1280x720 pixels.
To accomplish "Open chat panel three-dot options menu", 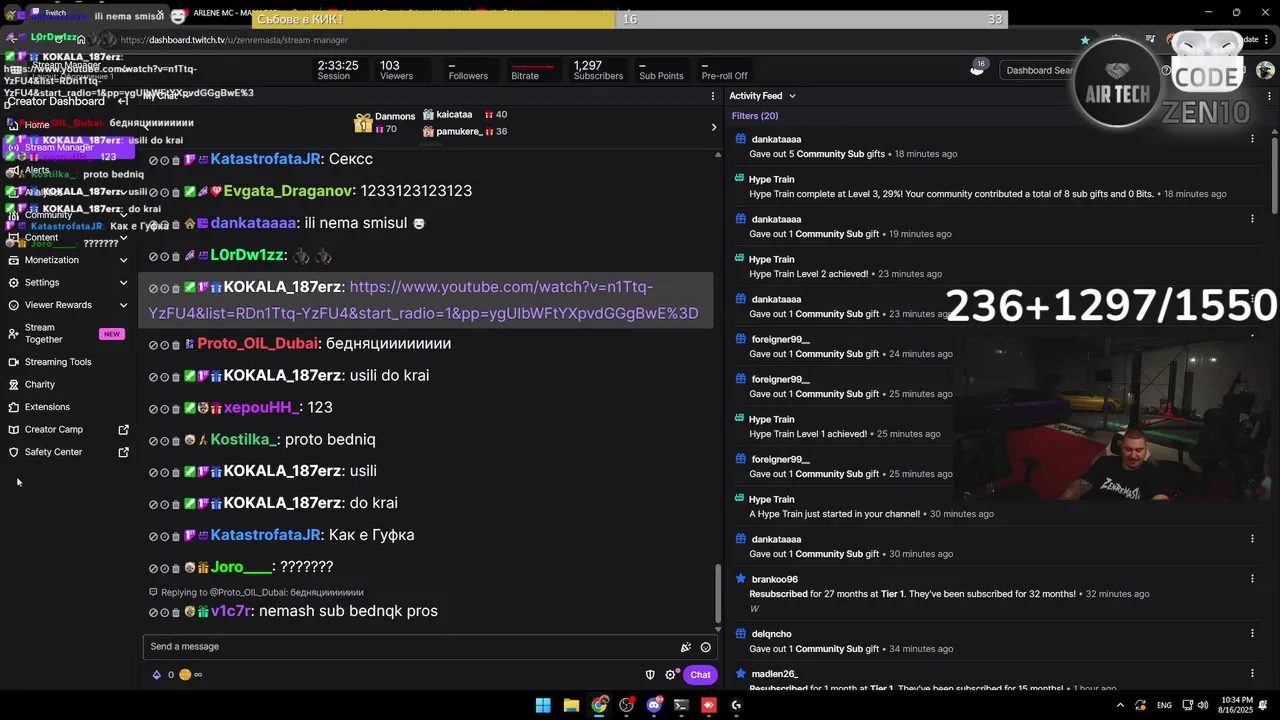I will click(713, 96).
